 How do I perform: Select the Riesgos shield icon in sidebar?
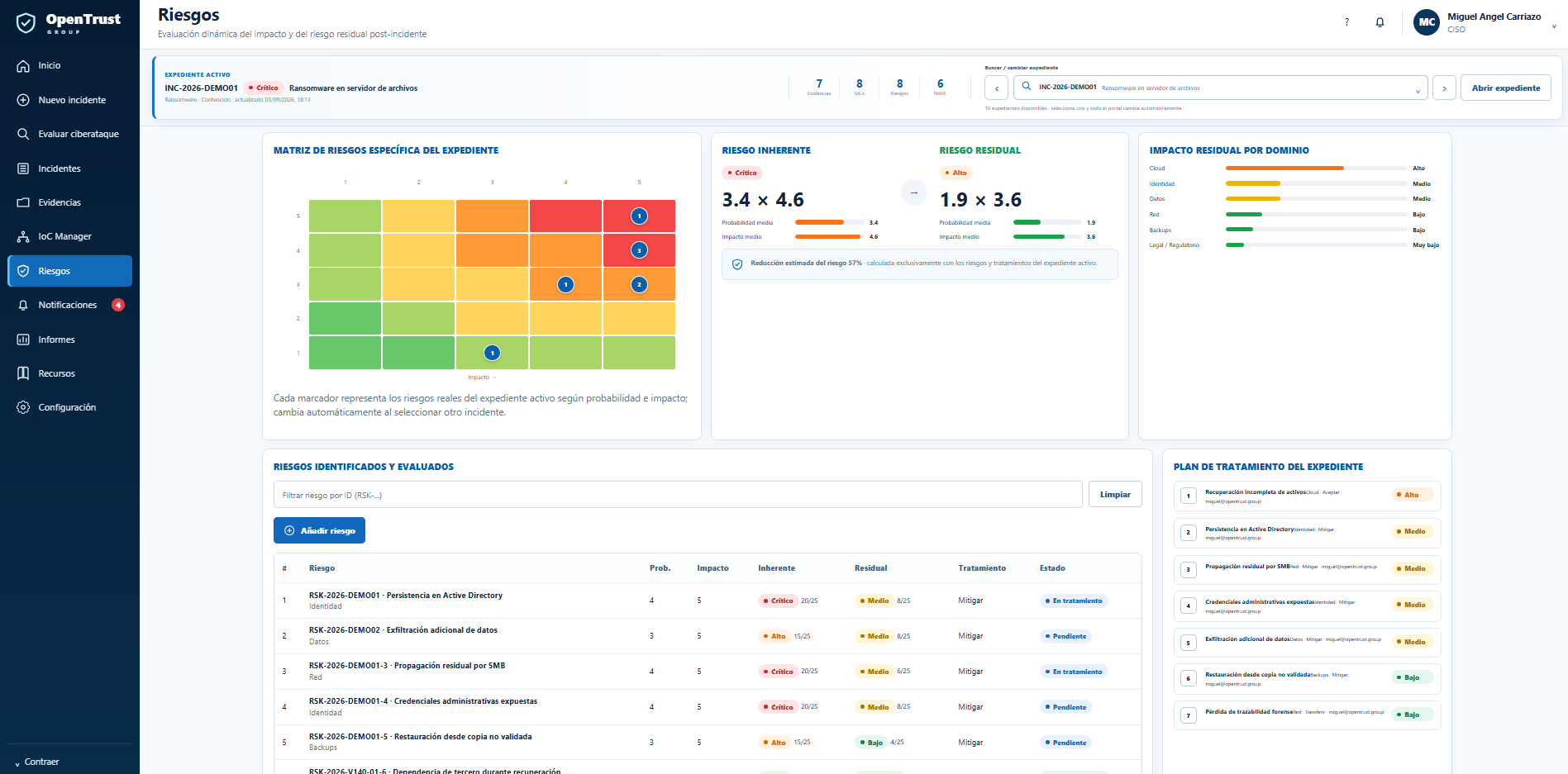tap(23, 271)
